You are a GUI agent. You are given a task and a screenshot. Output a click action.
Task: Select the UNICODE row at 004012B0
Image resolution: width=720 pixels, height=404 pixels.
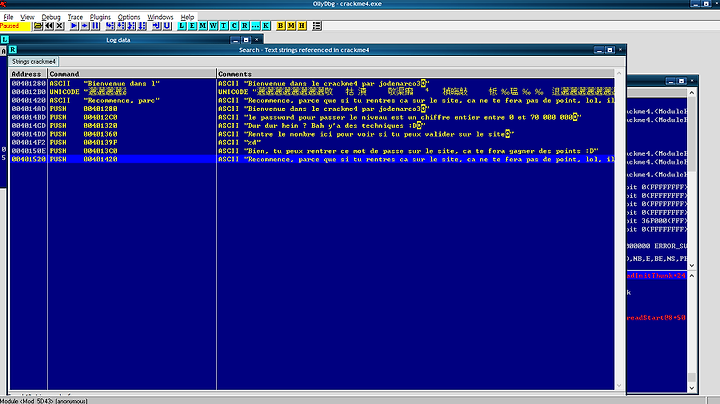312,92
